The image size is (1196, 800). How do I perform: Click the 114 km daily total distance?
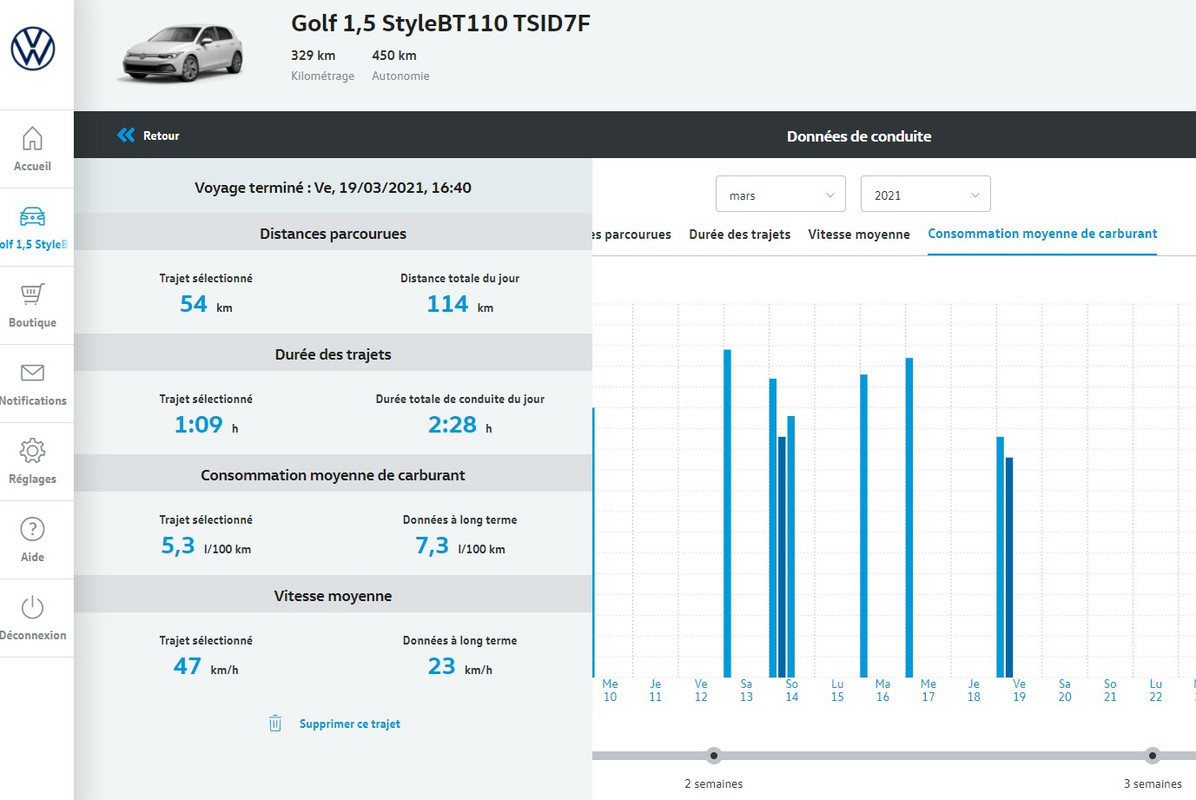(x=460, y=304)
